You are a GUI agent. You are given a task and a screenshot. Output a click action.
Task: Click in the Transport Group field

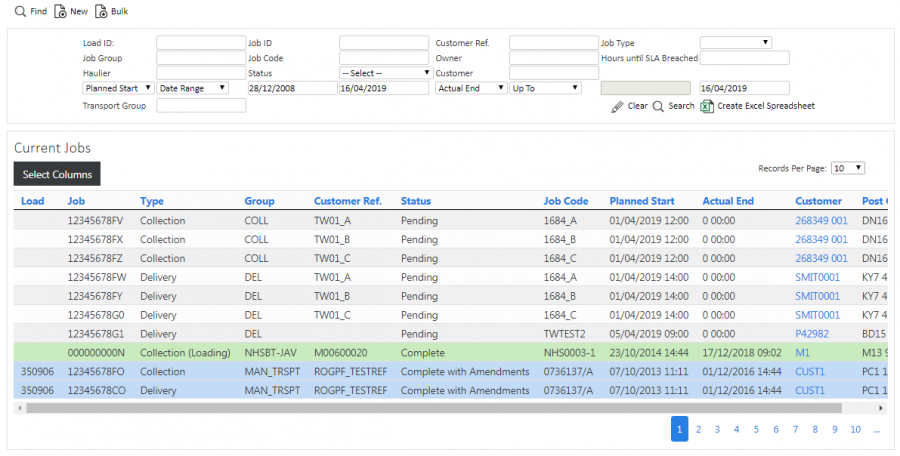201,106
